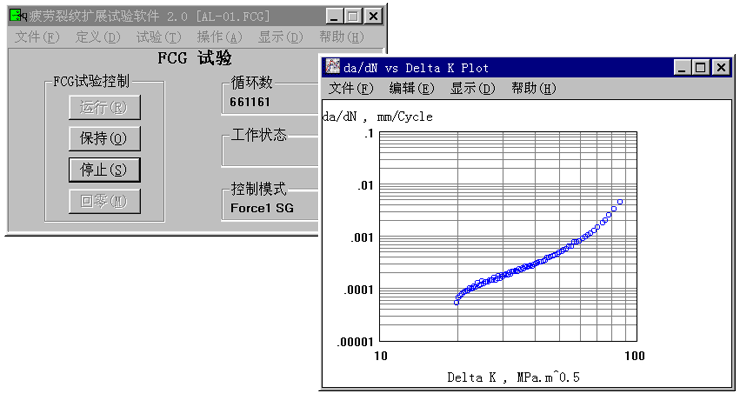
Task: Open the 编辑(E) menu in plot window
Action: click(x=412, y=88)
